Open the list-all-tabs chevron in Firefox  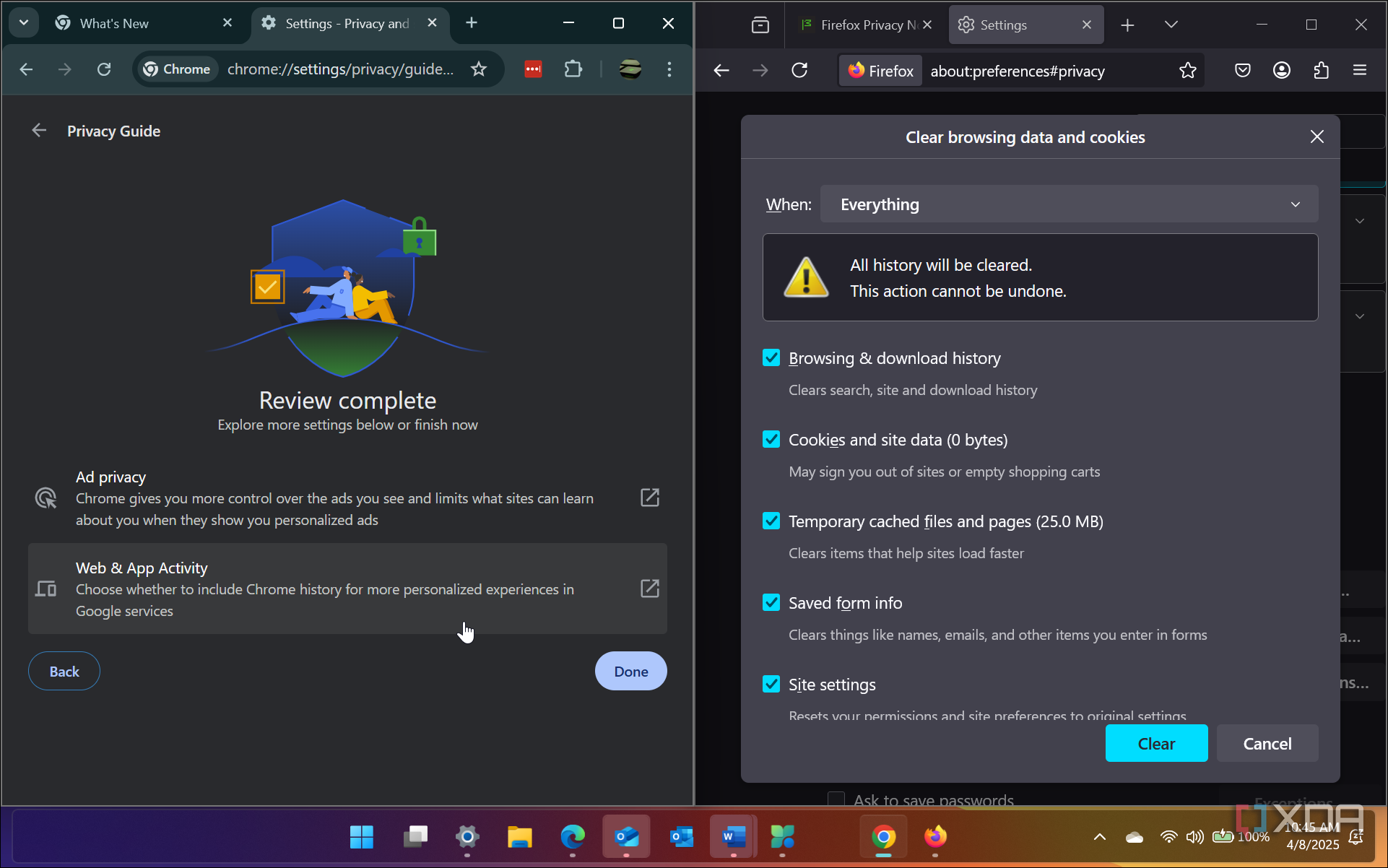[x=1171, y=25]
